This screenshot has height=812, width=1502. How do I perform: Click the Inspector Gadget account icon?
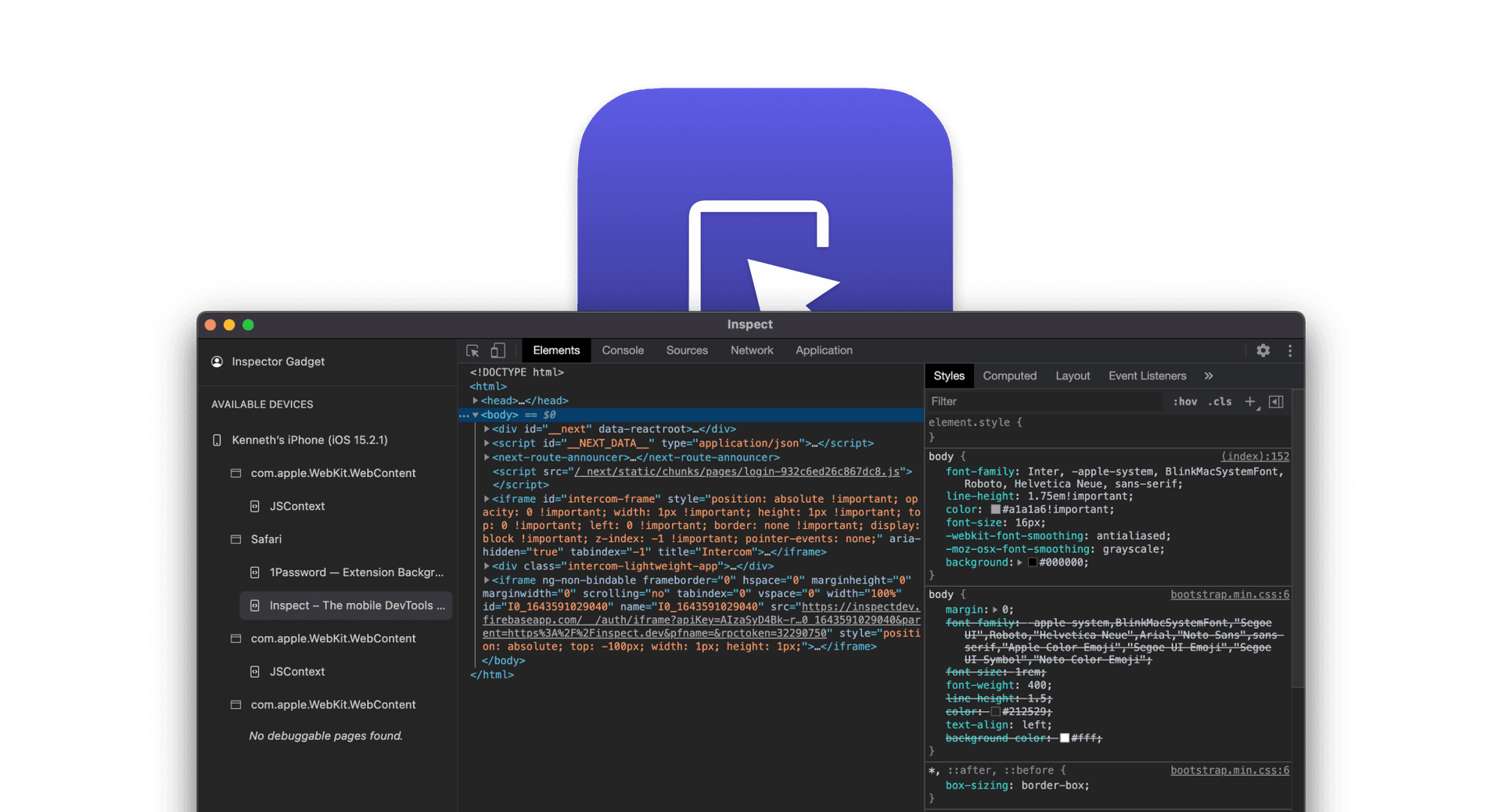pyautogui.click(x=216, y=361)
